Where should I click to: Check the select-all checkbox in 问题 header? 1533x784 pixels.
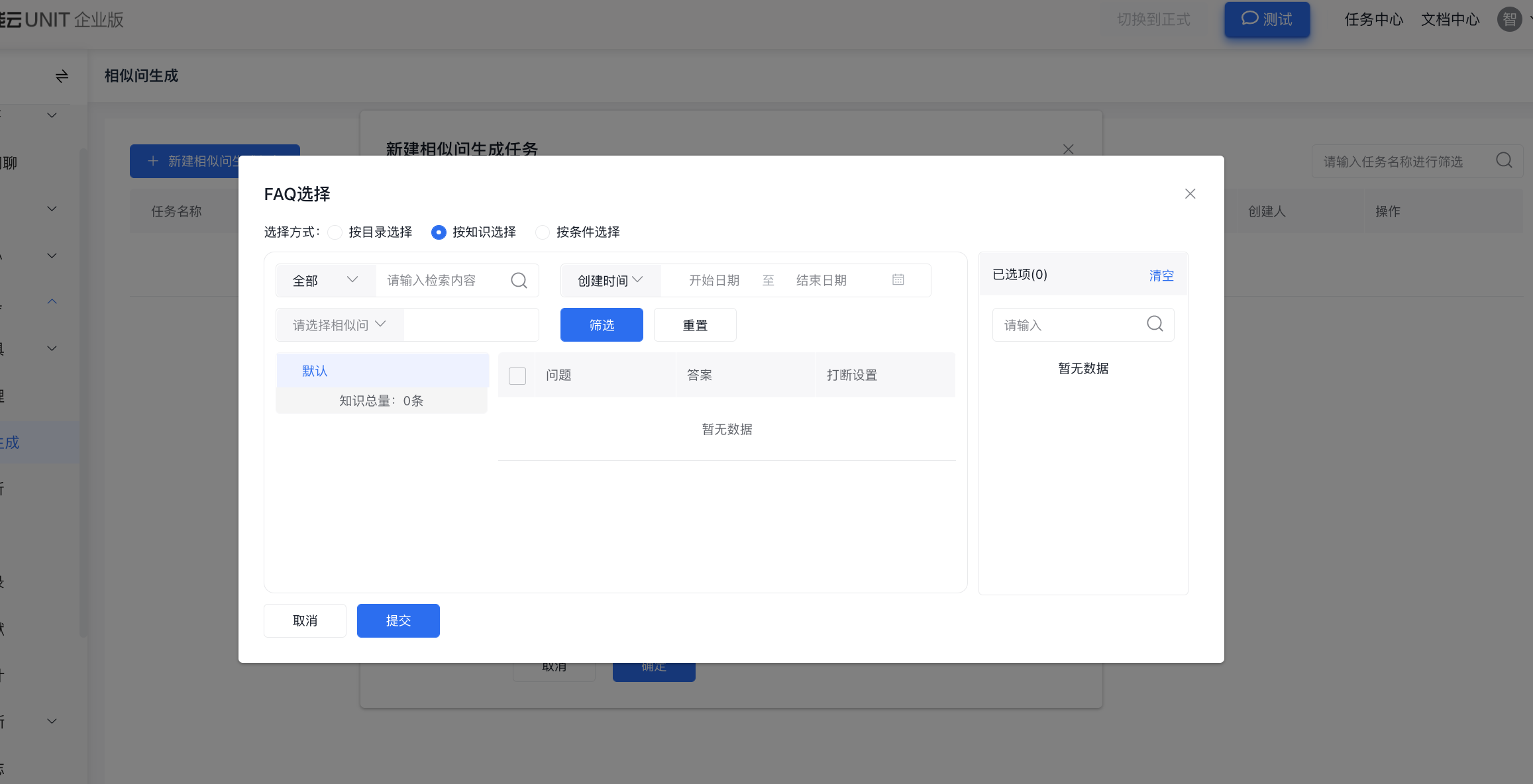pos(517,375)
